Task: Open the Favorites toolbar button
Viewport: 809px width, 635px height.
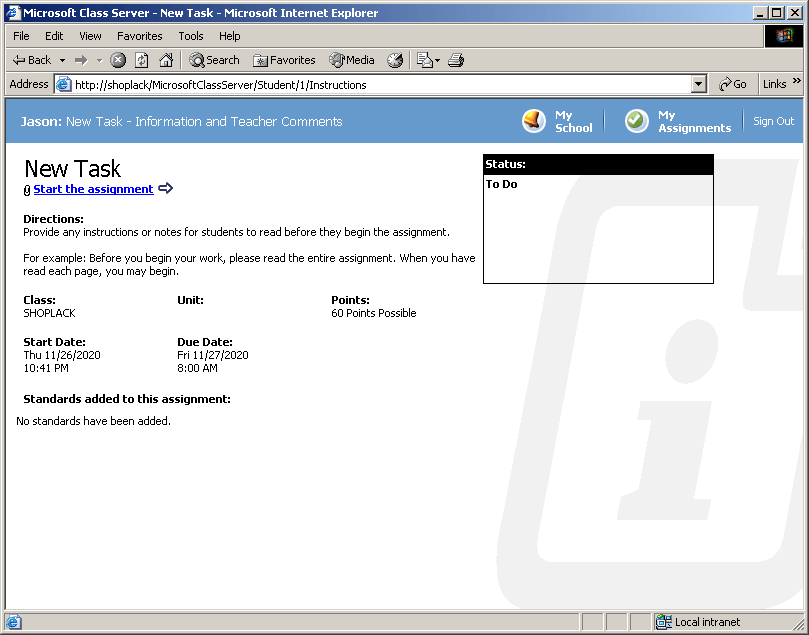Action: click(284, 60)
